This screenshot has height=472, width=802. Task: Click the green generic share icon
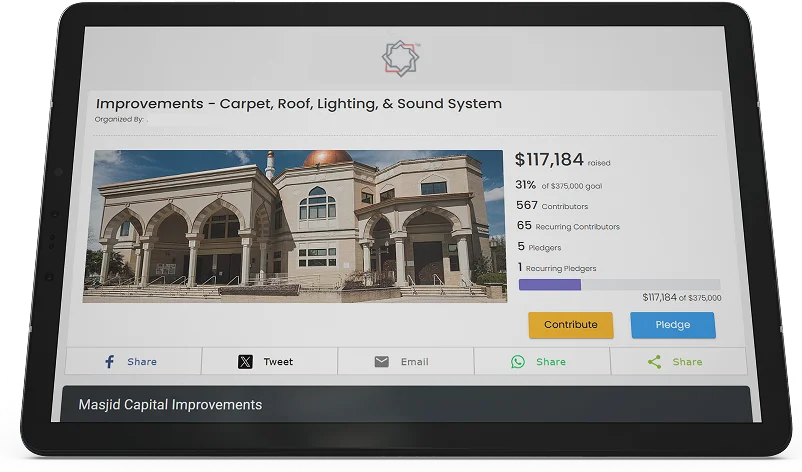point(654,362)
